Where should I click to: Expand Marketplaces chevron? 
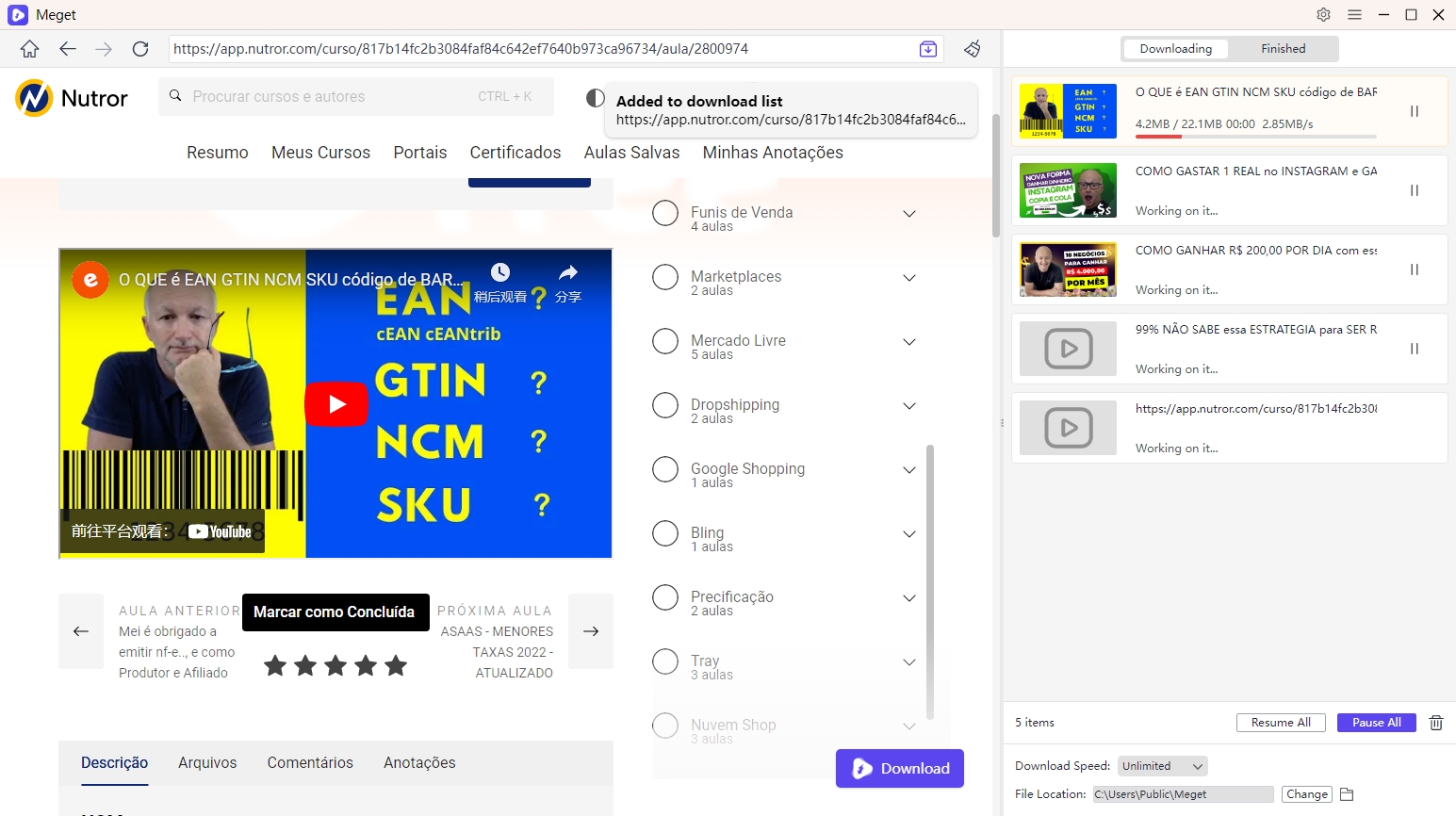click(x=909, y=278)
